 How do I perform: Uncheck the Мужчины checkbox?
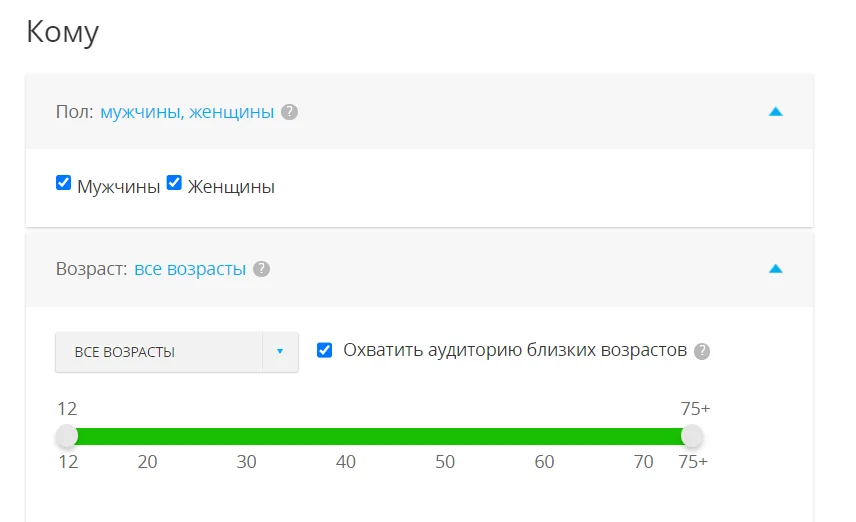64,183
